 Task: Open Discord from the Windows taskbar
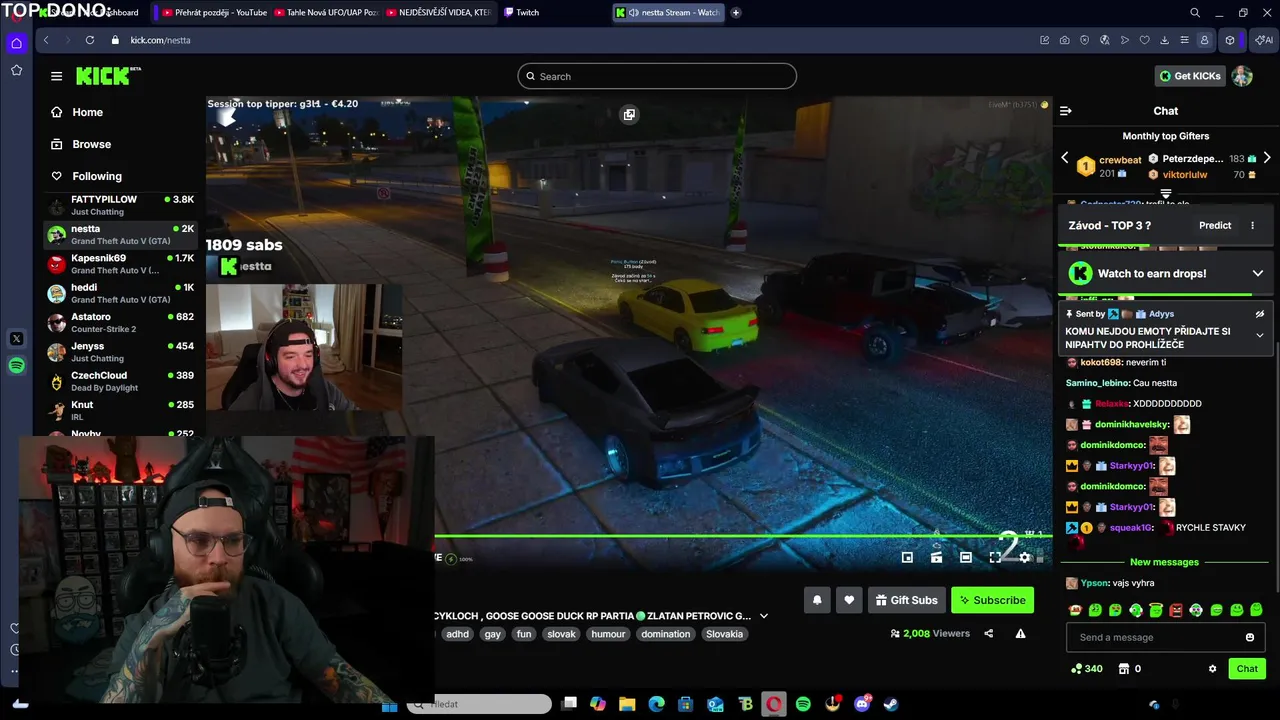861,704
